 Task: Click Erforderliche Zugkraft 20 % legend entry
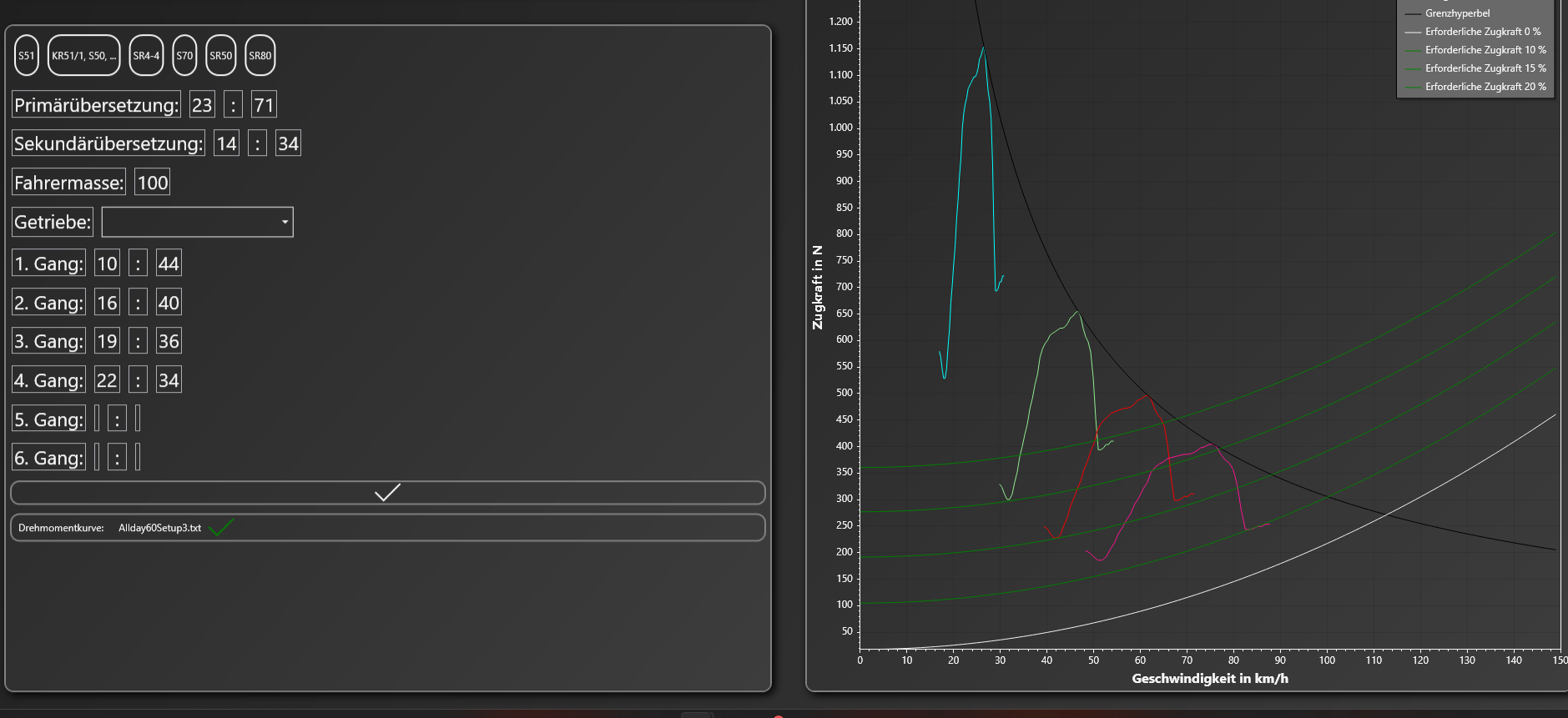click(x=1485, y=87)
